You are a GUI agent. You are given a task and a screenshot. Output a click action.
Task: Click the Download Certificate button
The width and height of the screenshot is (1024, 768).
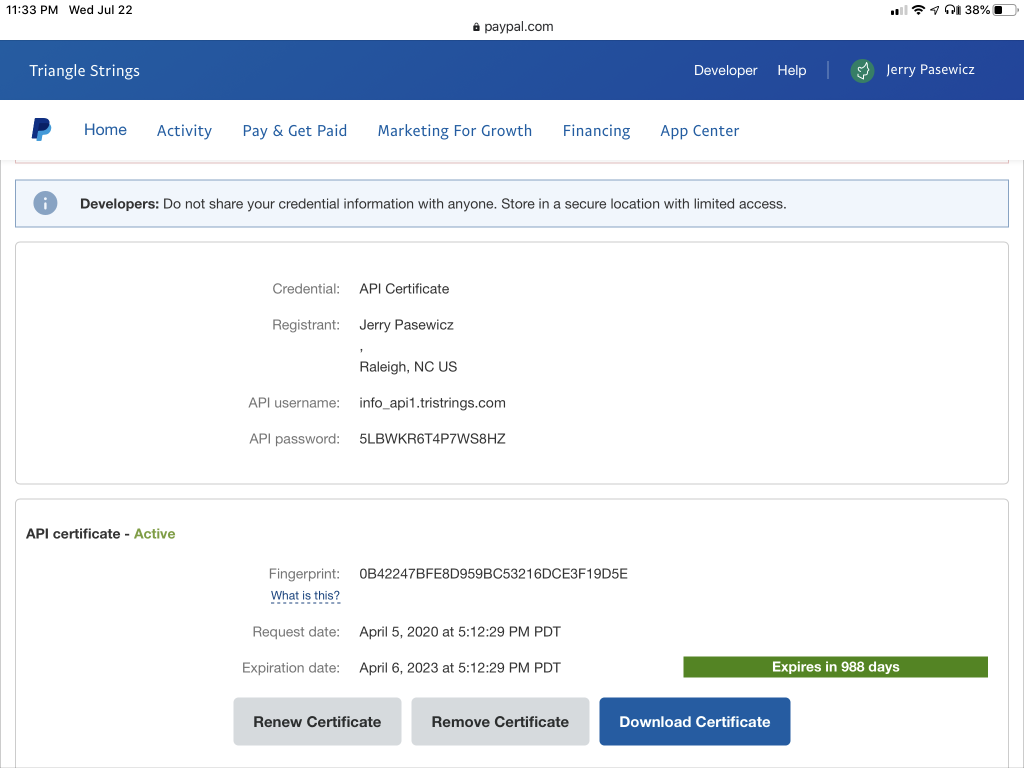(x=695, y=722)
